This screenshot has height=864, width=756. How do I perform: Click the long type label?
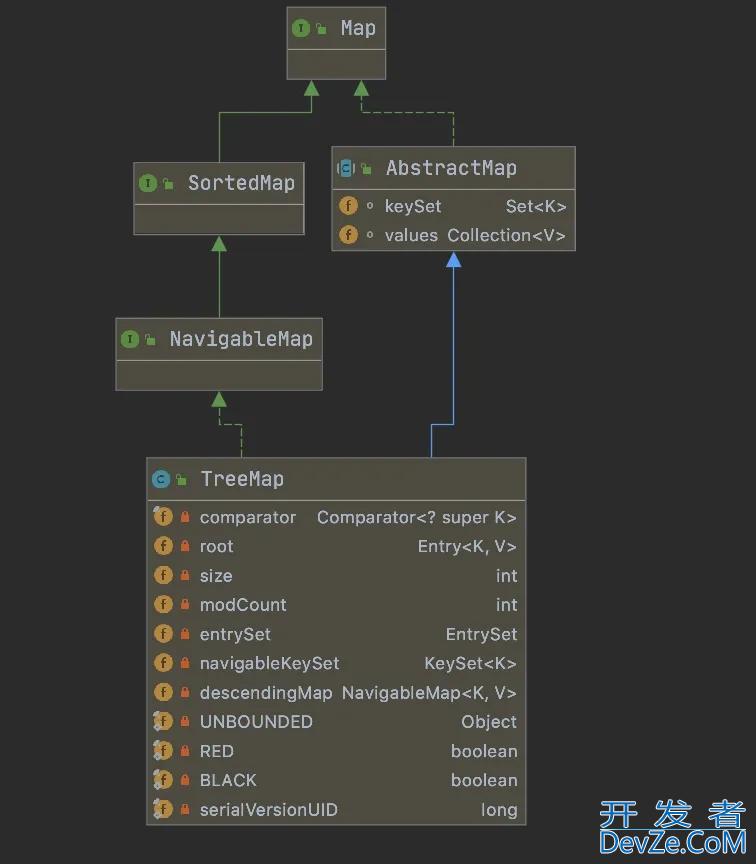pyautogui.click(x=499, y=811)
